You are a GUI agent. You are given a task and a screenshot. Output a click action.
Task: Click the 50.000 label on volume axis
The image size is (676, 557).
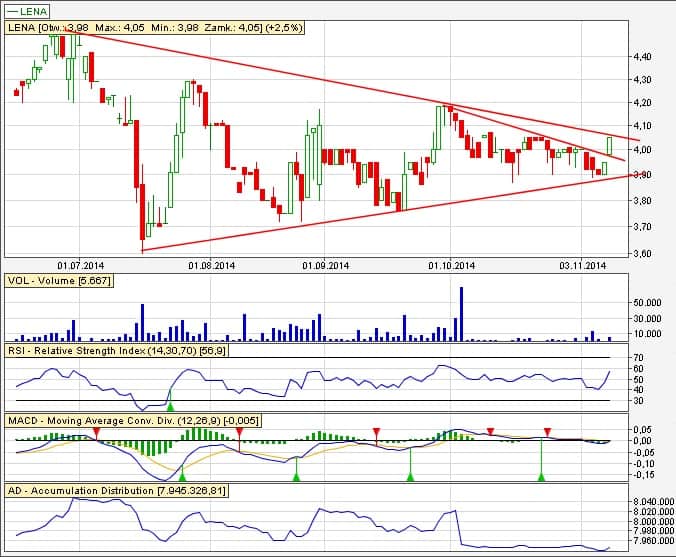(x=648, y=302)
